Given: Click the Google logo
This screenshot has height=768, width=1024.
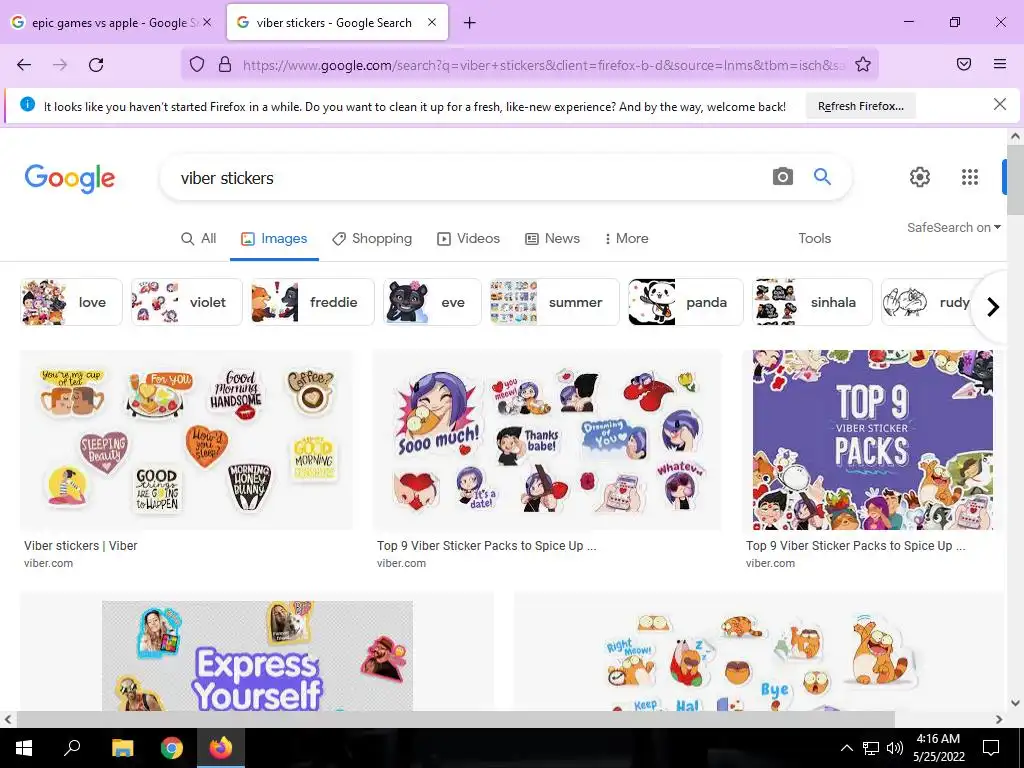Looking at the screenshot, I should (70, 178).
